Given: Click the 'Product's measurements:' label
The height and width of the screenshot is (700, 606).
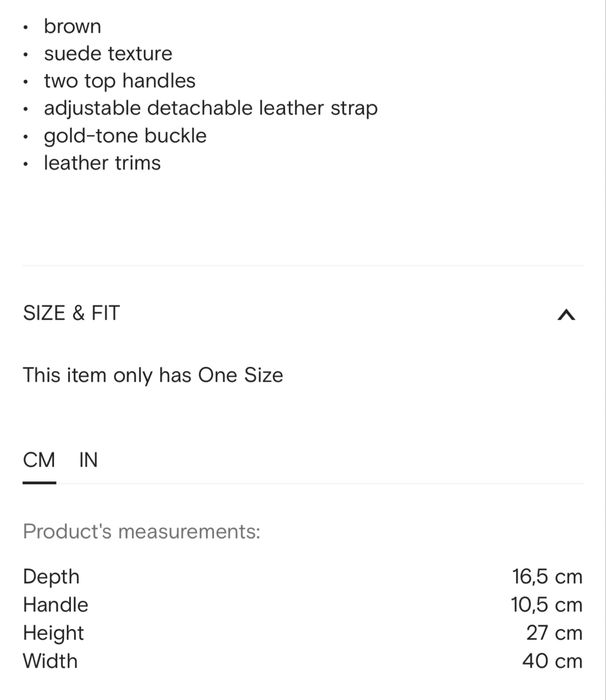Looking at the screenshot, I should click(141, 532).
